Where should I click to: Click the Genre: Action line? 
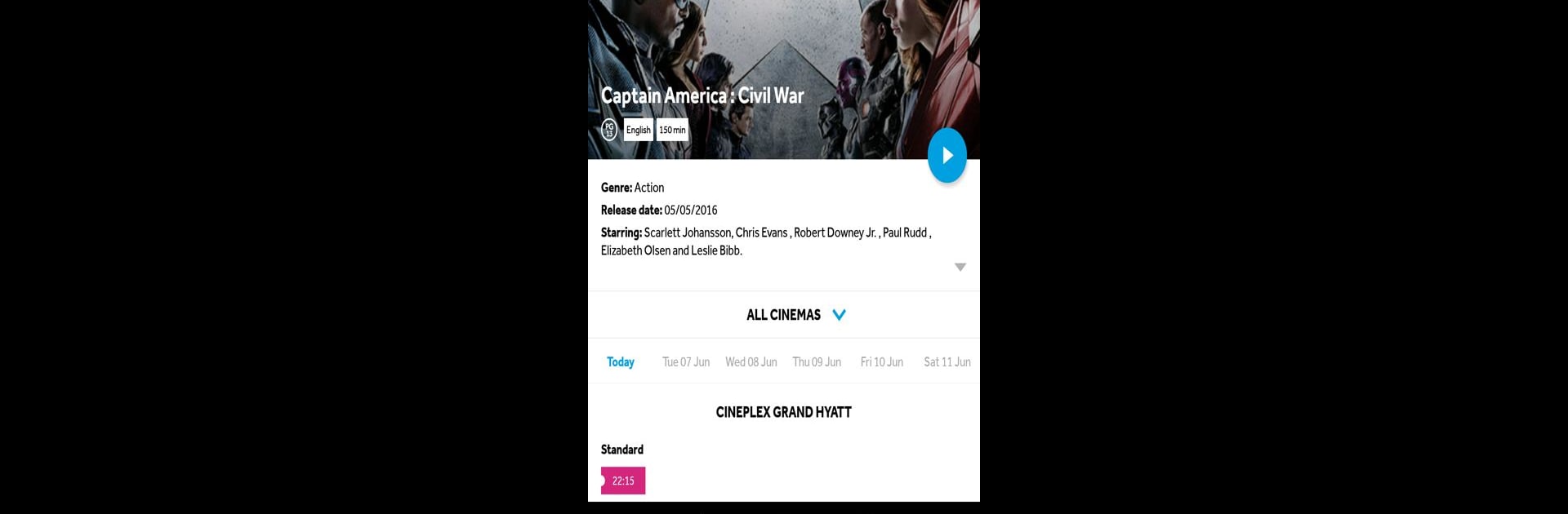(x=633, y=188)
